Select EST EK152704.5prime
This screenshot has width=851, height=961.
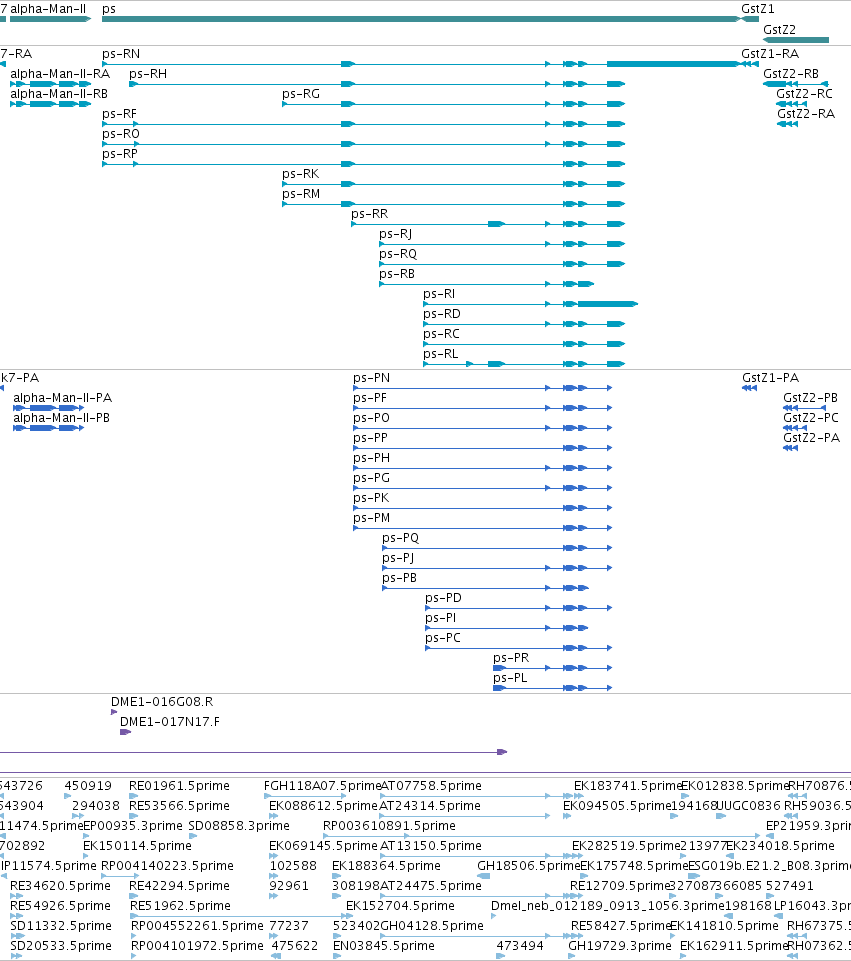tap(350, 916)
